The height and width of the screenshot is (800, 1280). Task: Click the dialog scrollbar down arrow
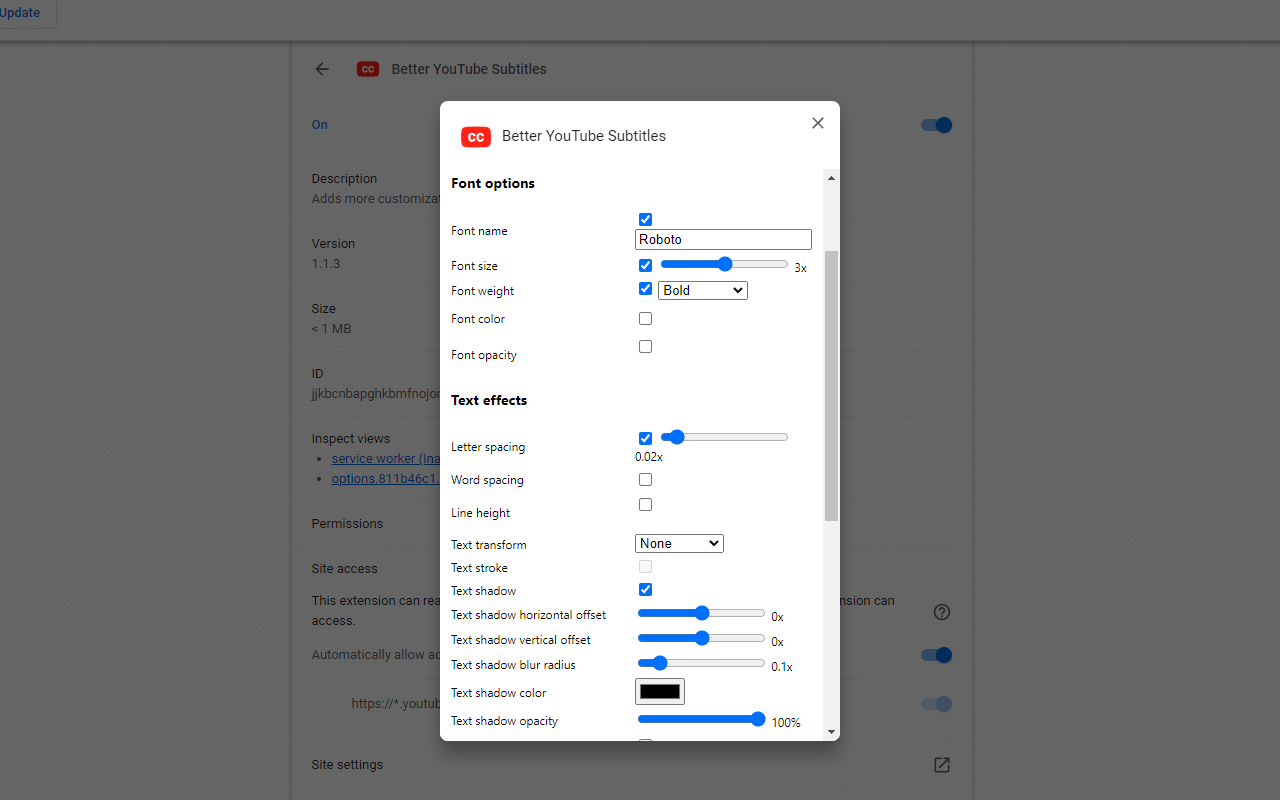831,732
